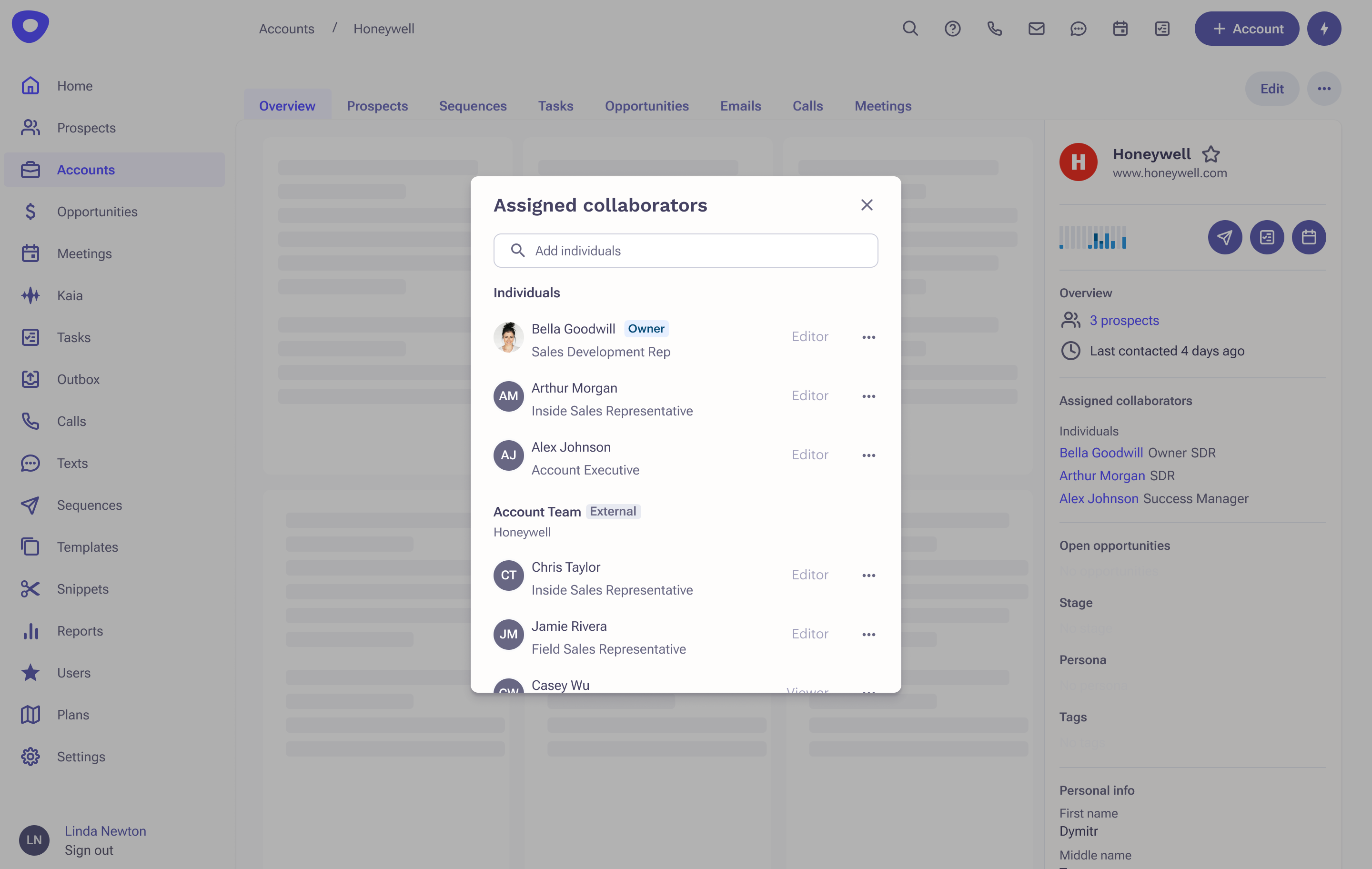Switch to the Overview tab
Viewport: 1372px width, 869px height.
pos(287,105)
